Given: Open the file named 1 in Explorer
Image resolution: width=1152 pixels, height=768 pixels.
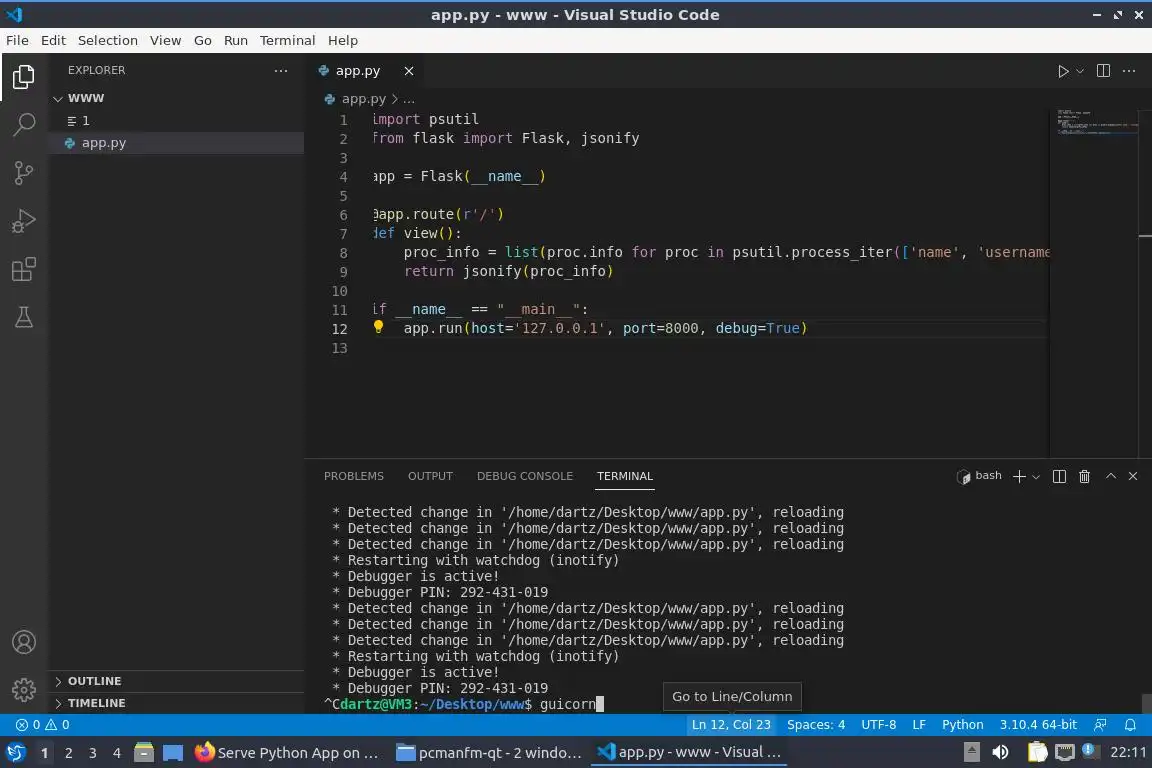Looking at the screenshot, I should pos(176,121).
